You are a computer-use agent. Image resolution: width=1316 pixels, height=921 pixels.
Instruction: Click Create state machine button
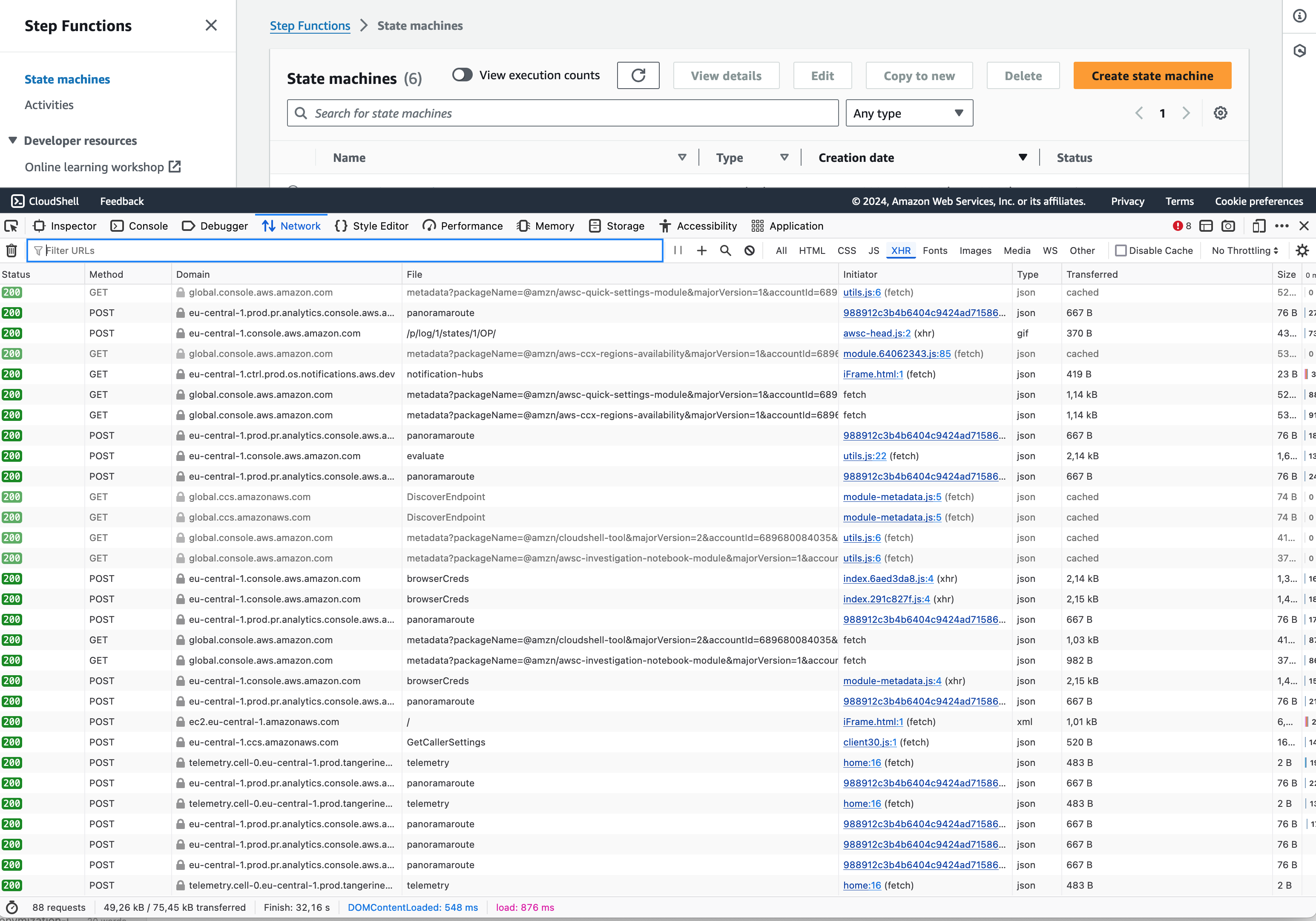[x=1152, y=76]
